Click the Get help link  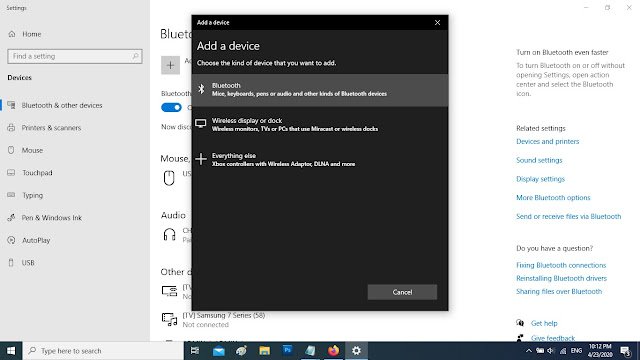point(544,323)
